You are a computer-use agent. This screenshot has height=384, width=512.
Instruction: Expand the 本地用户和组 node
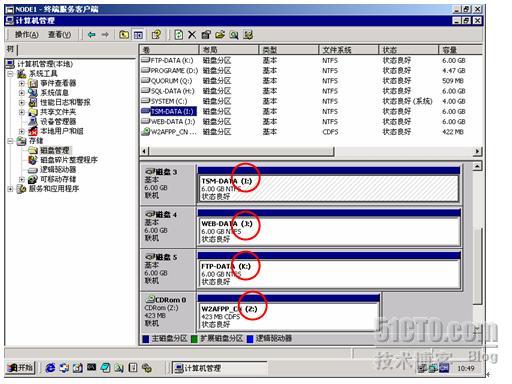(21, 131)
